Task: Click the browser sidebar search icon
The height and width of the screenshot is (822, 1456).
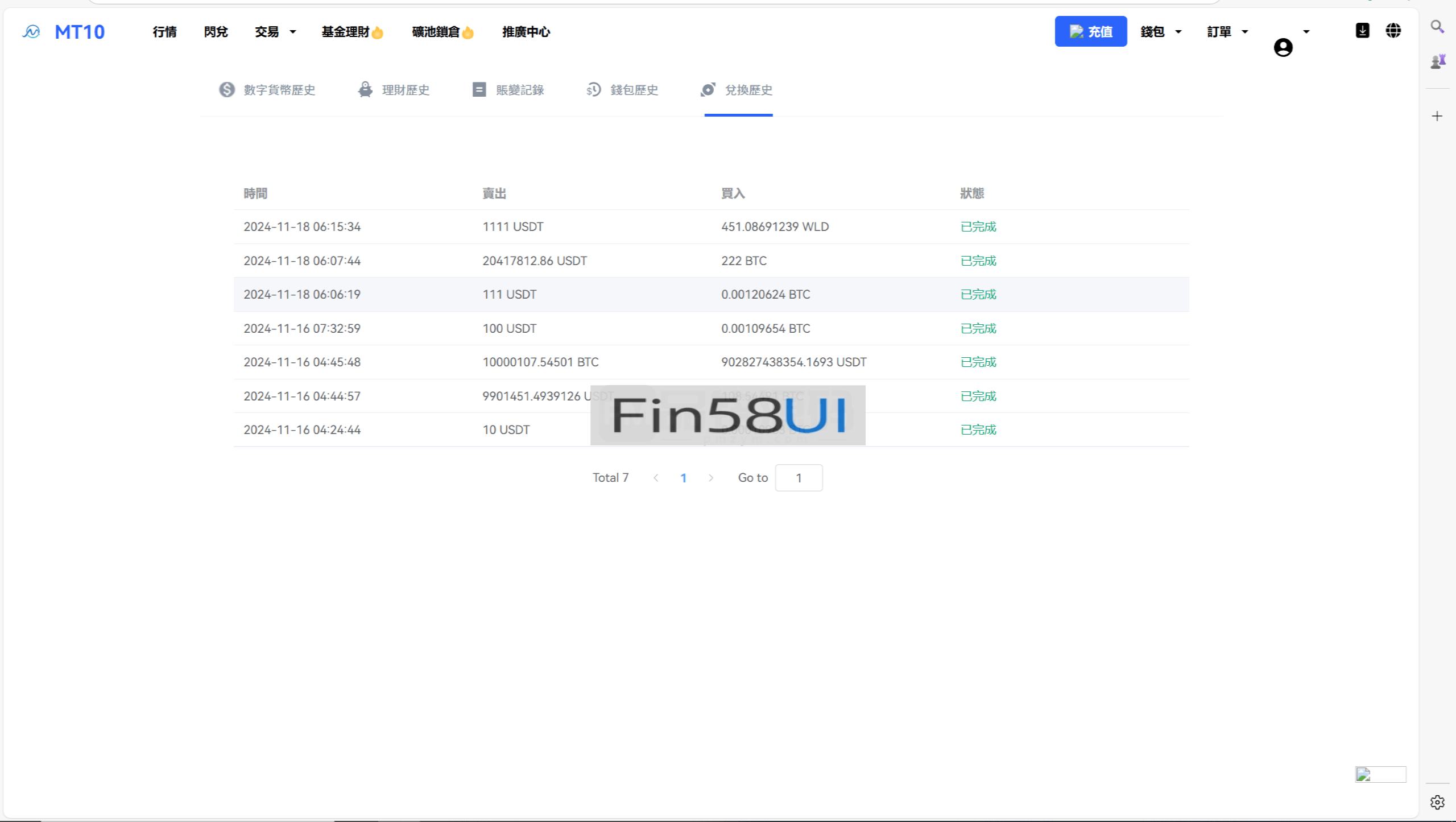Action: 1437,27
